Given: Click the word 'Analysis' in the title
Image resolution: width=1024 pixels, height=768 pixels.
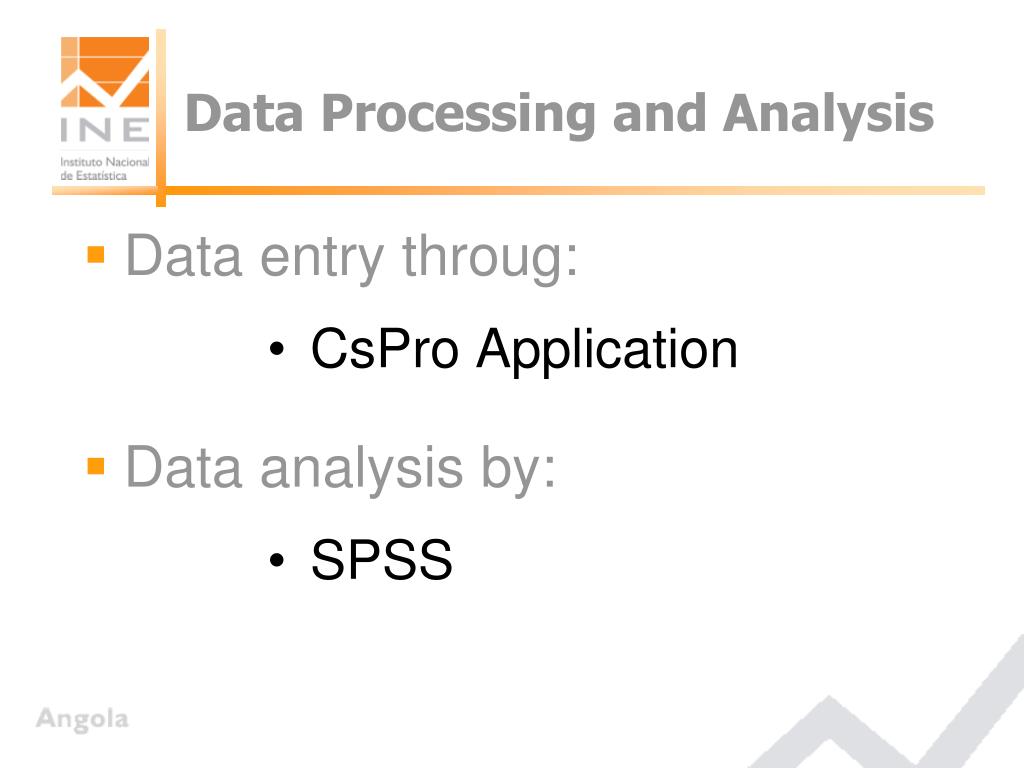Looking at the screenshot, I should pyautogui.click(x=829, y=115).
